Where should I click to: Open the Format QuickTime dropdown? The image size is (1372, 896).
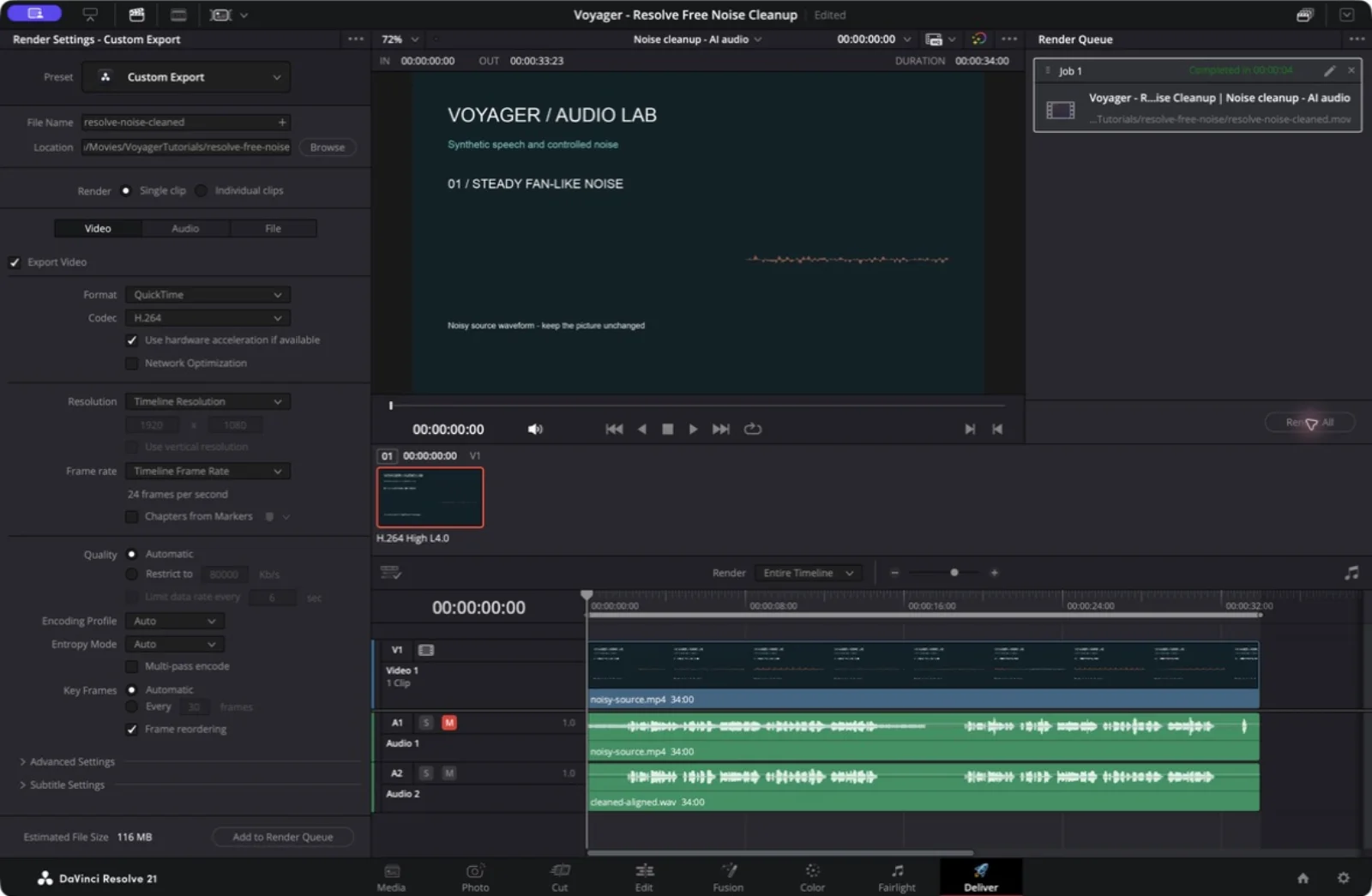[208, 294]
